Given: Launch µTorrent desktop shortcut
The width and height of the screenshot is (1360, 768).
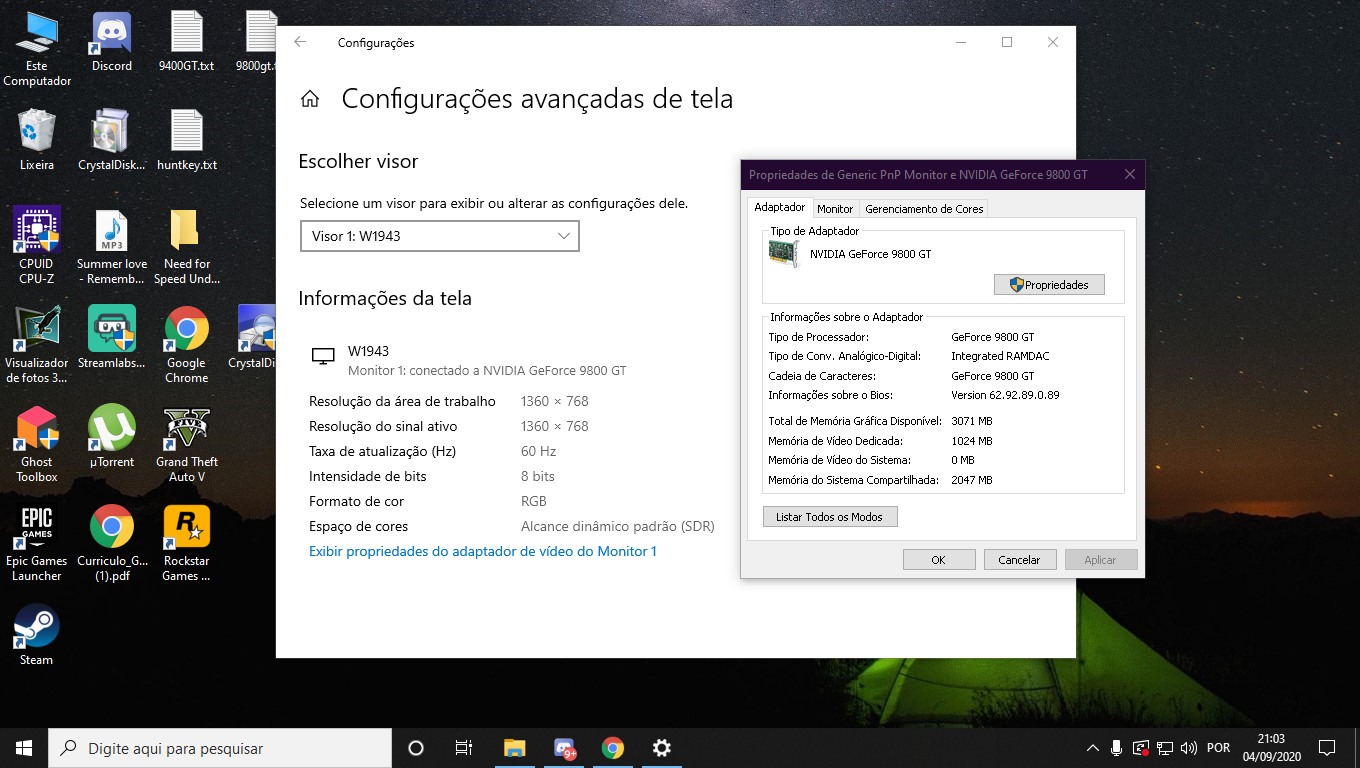Looking at the screenshot, I should [x=111, y=437].
